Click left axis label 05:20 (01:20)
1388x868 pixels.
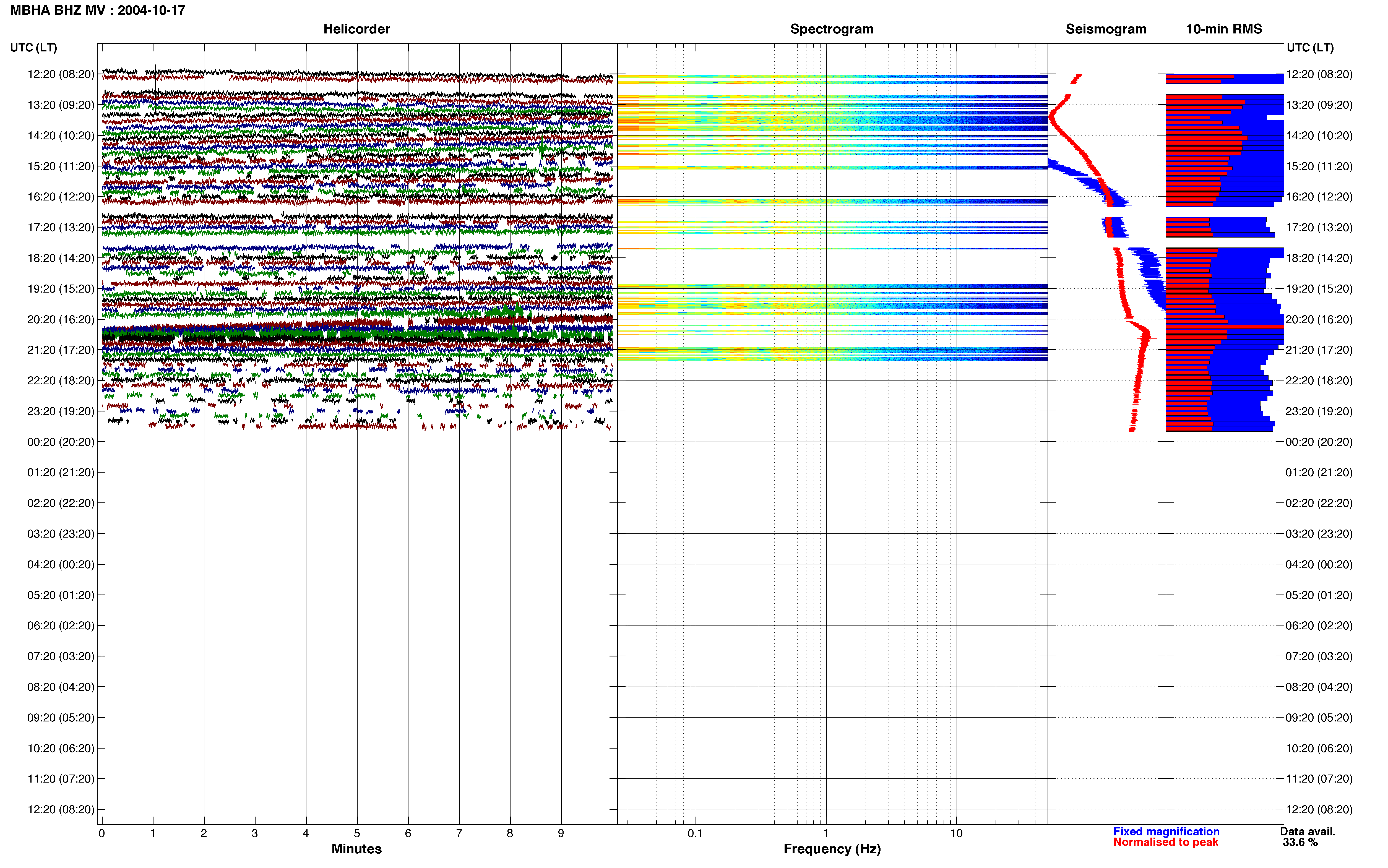click(x=61, y=595)
